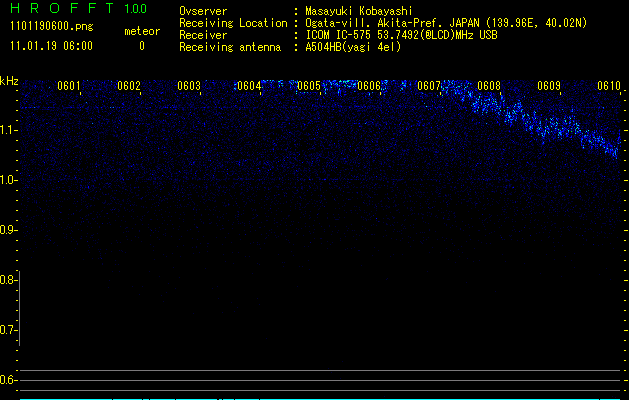Click the 0.7 frequency axis label
The image size is (629, 400).
pos(8,330)
